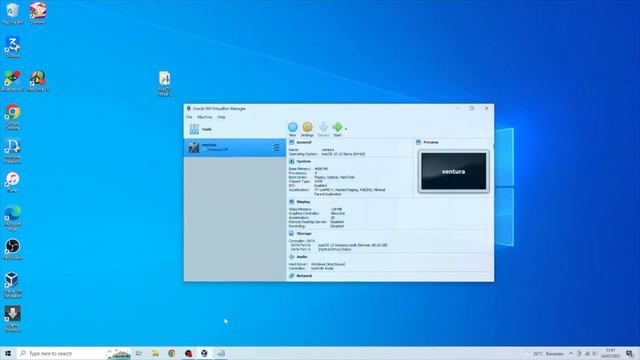
Task: Select the OBS Studio desktop shortcut
Action: [13, 249]
